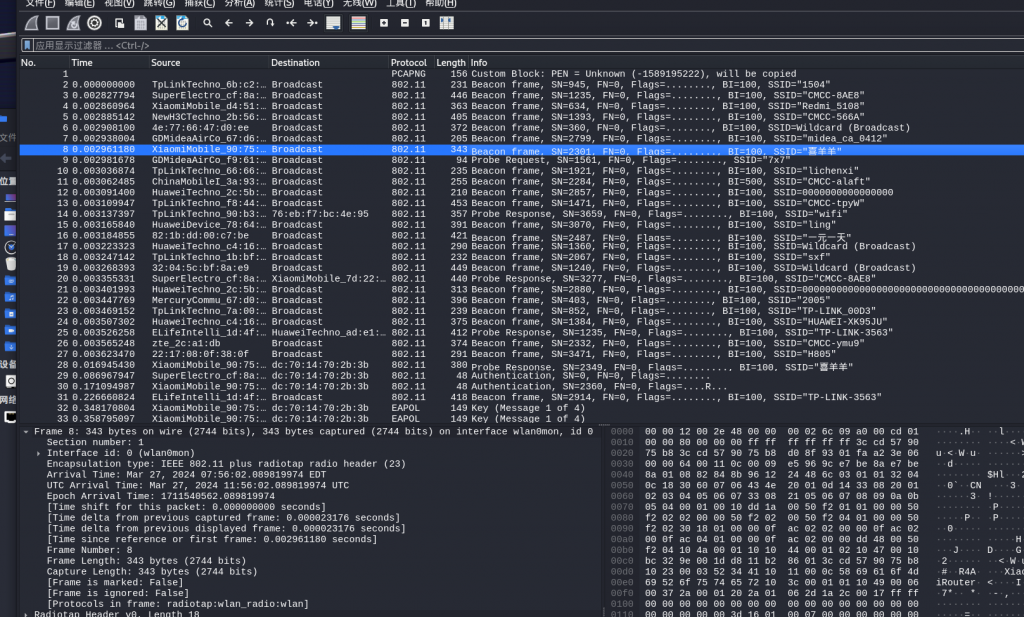Zoom in packet text
The image size is (1024, 617).
coord(384,23)
